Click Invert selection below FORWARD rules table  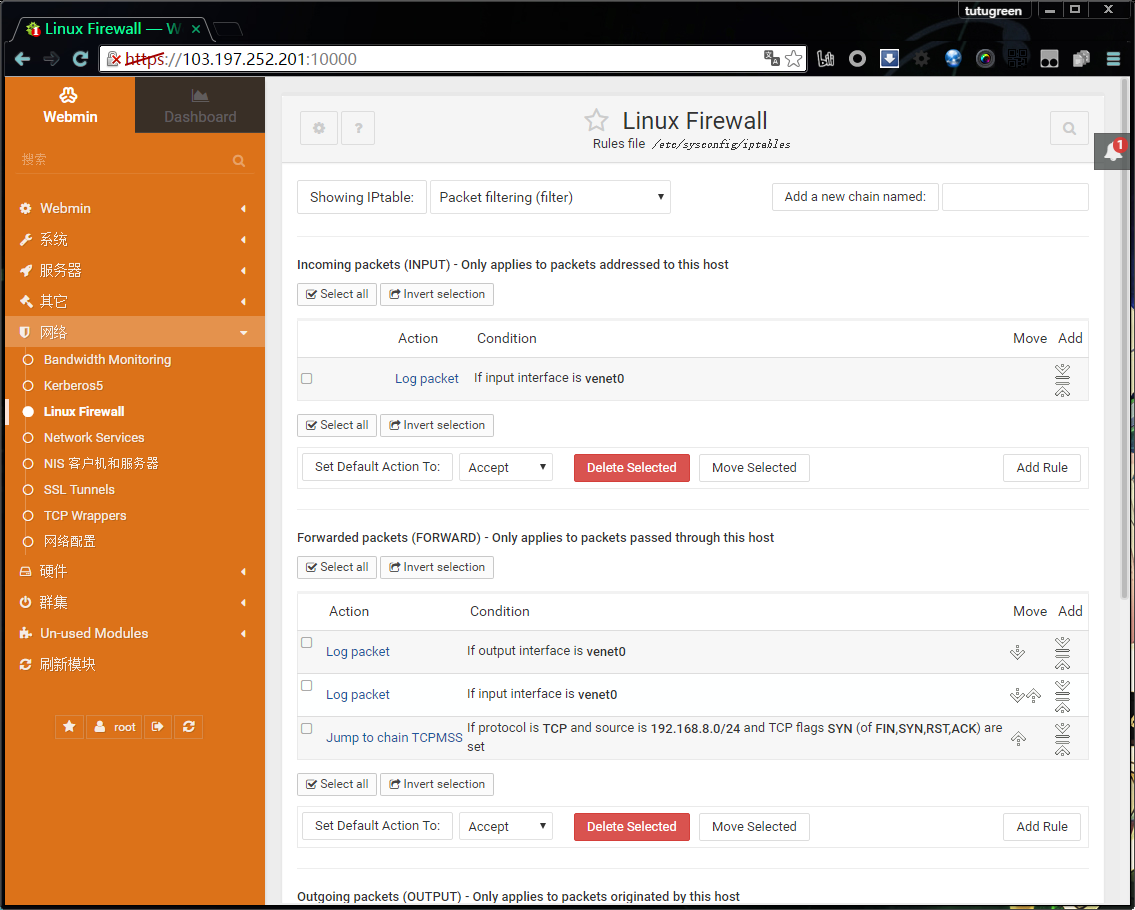(x=436, y=784)
